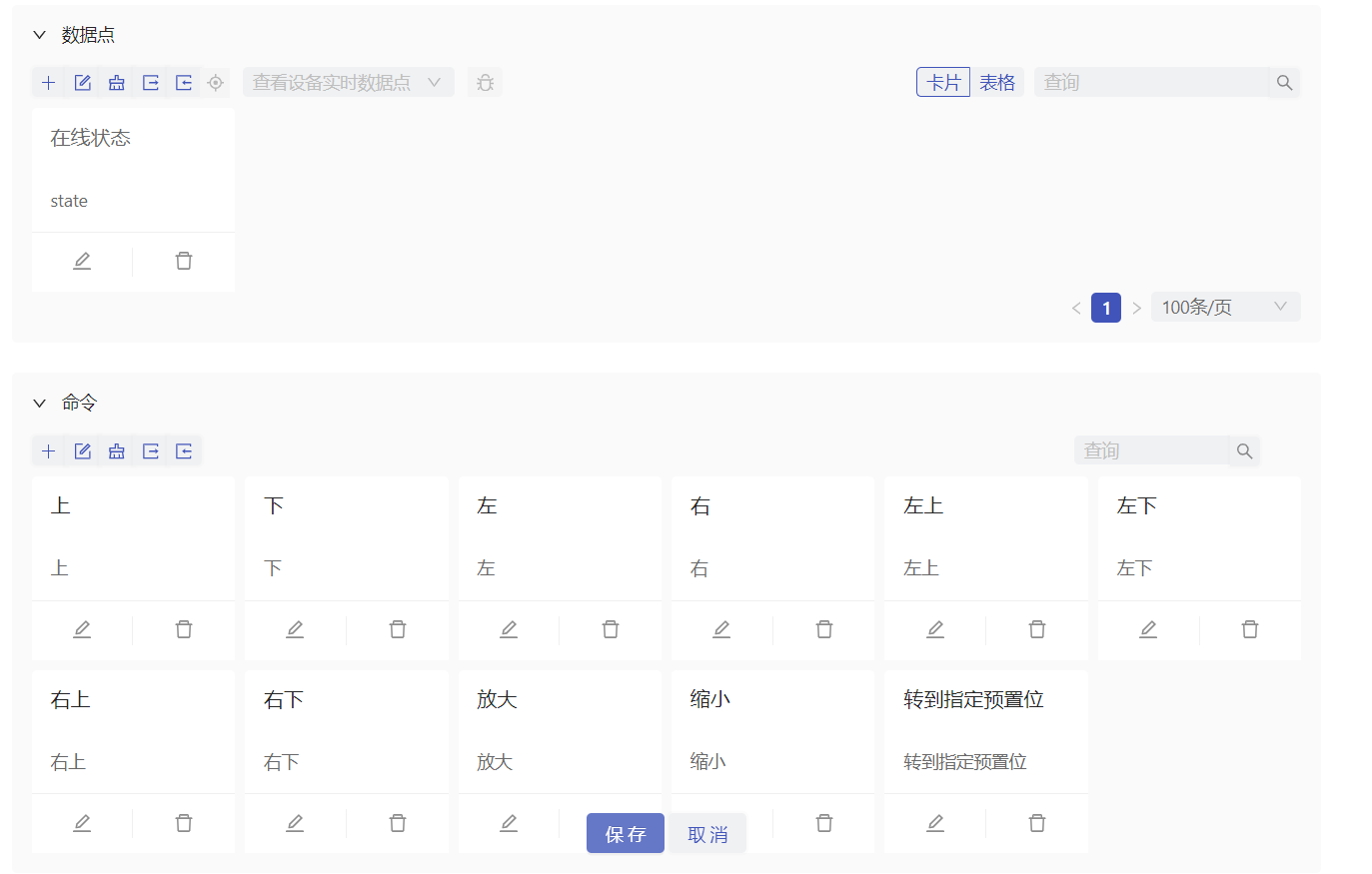Viewport: 1372px width, 874px height.
Task: Open the 100条/页 page size dropdown
Action: [x=1226, y=307]
